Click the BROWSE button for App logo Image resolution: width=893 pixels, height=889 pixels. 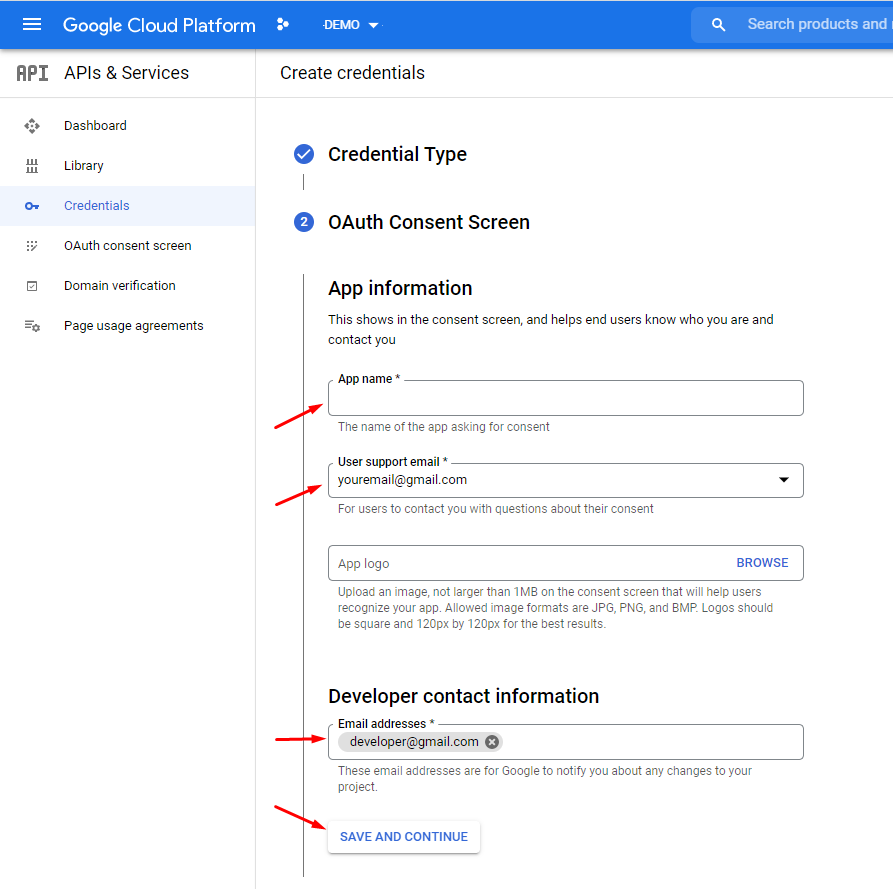[762, 563]
